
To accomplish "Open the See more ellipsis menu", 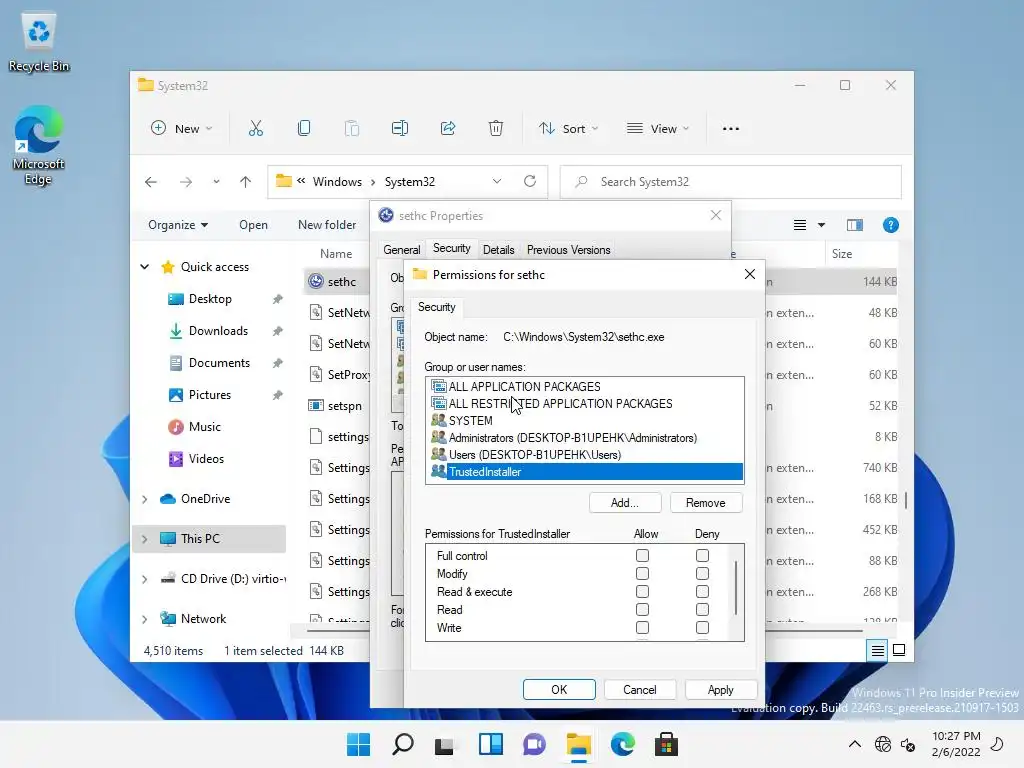I will click(x=731, y=129).
